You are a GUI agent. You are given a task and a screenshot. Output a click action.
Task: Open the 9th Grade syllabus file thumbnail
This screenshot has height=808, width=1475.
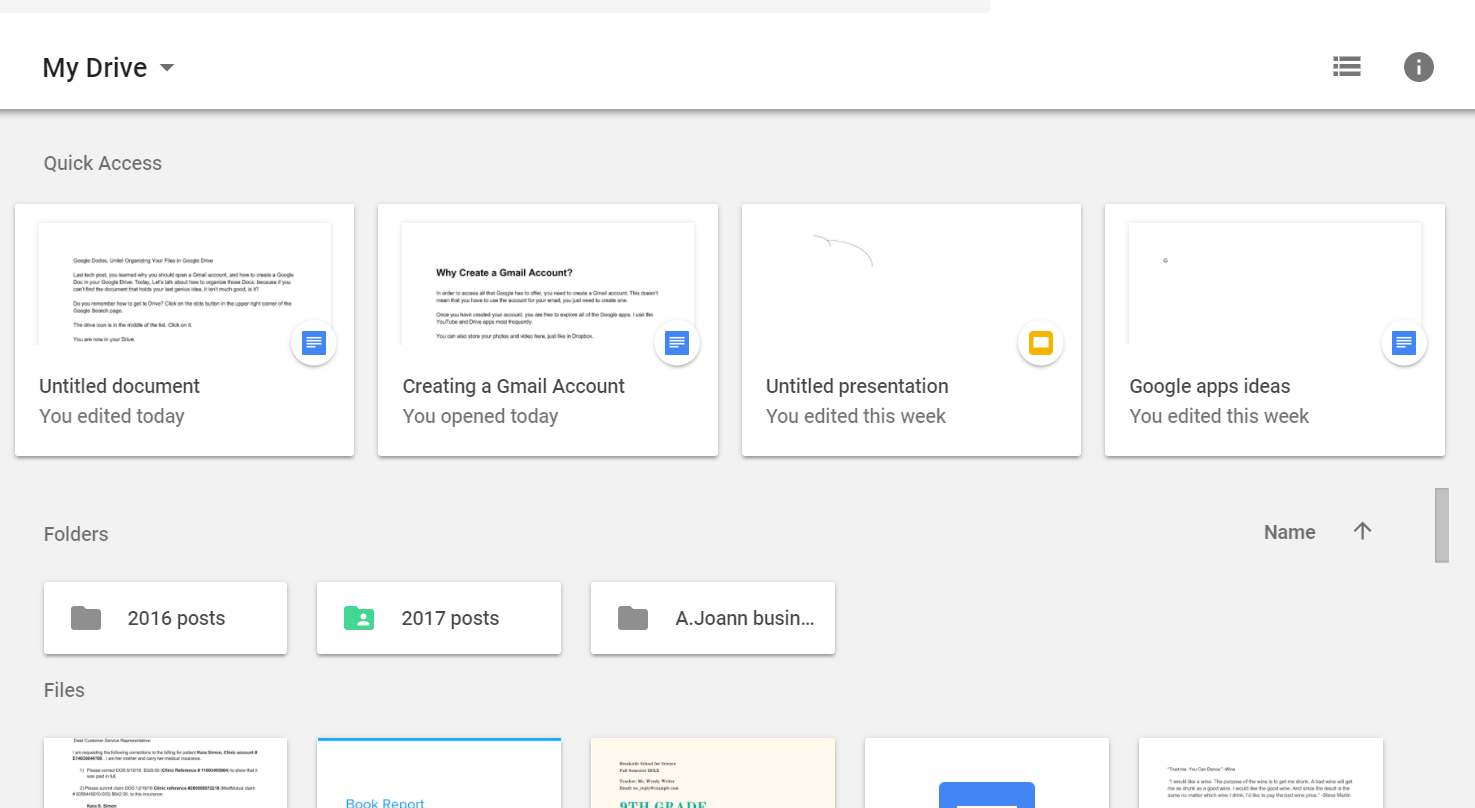(x=713, y=773)
